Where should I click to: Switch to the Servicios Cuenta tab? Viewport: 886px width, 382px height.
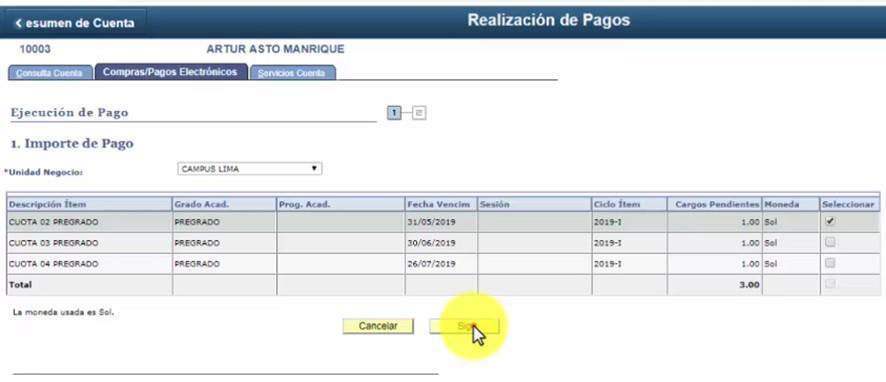(x=292, y=73)
